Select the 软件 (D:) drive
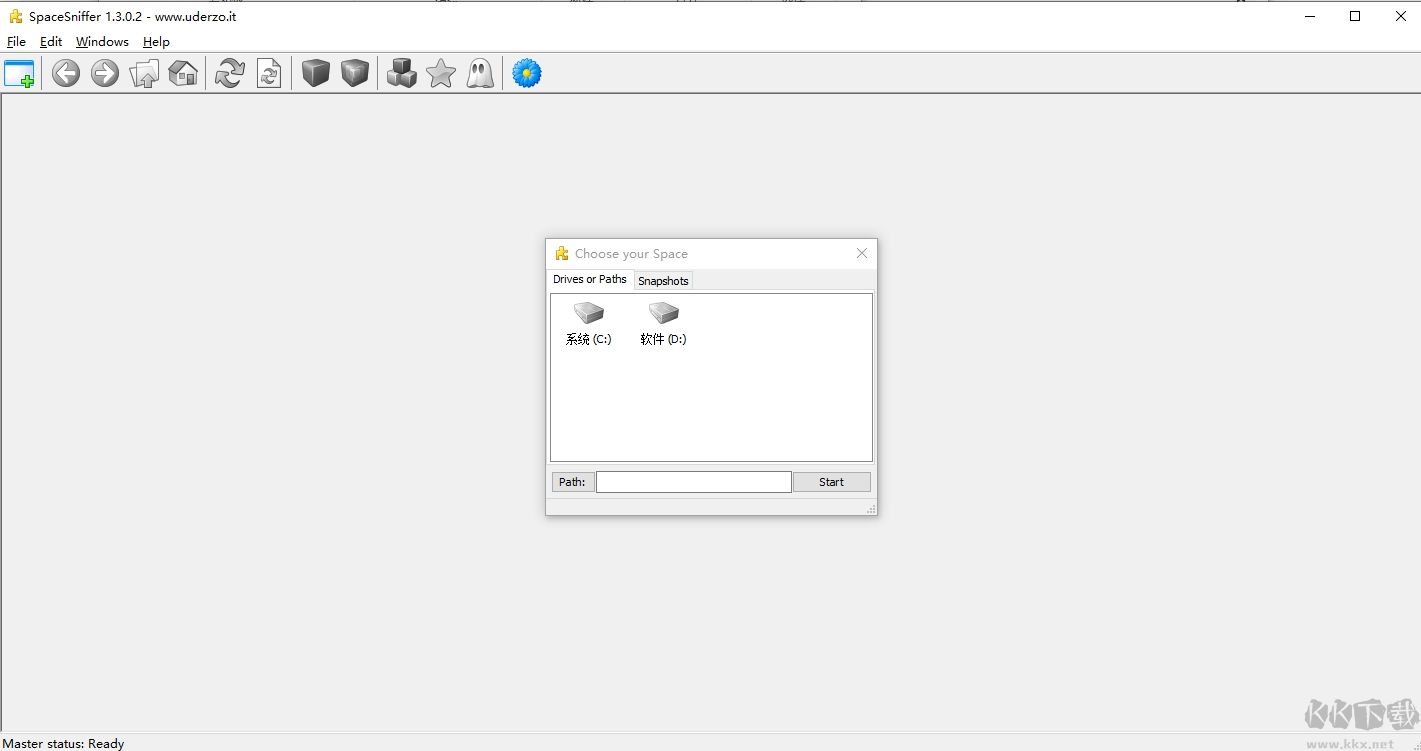 663,324
